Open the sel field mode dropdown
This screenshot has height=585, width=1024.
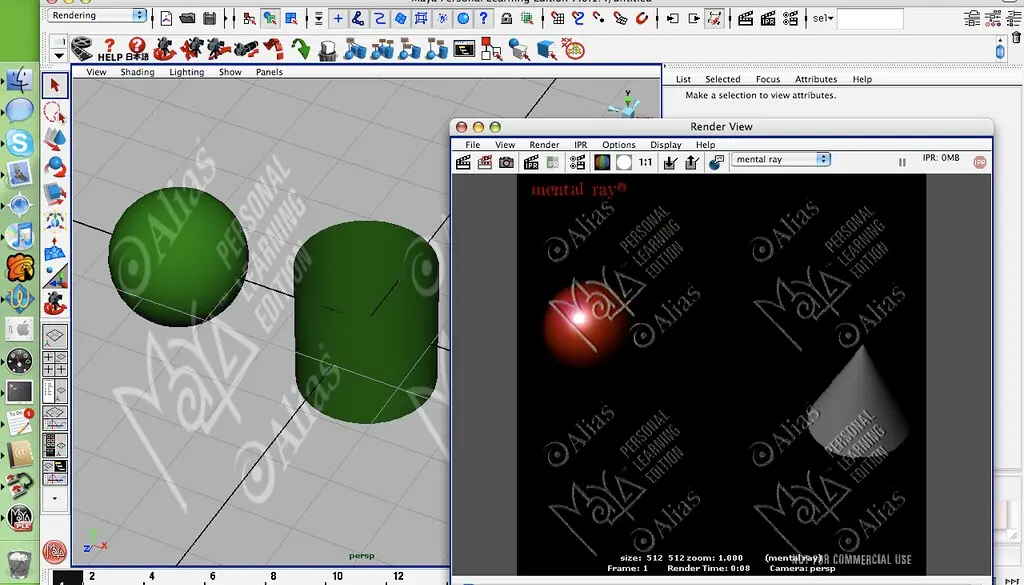click(x=823, y=18)
